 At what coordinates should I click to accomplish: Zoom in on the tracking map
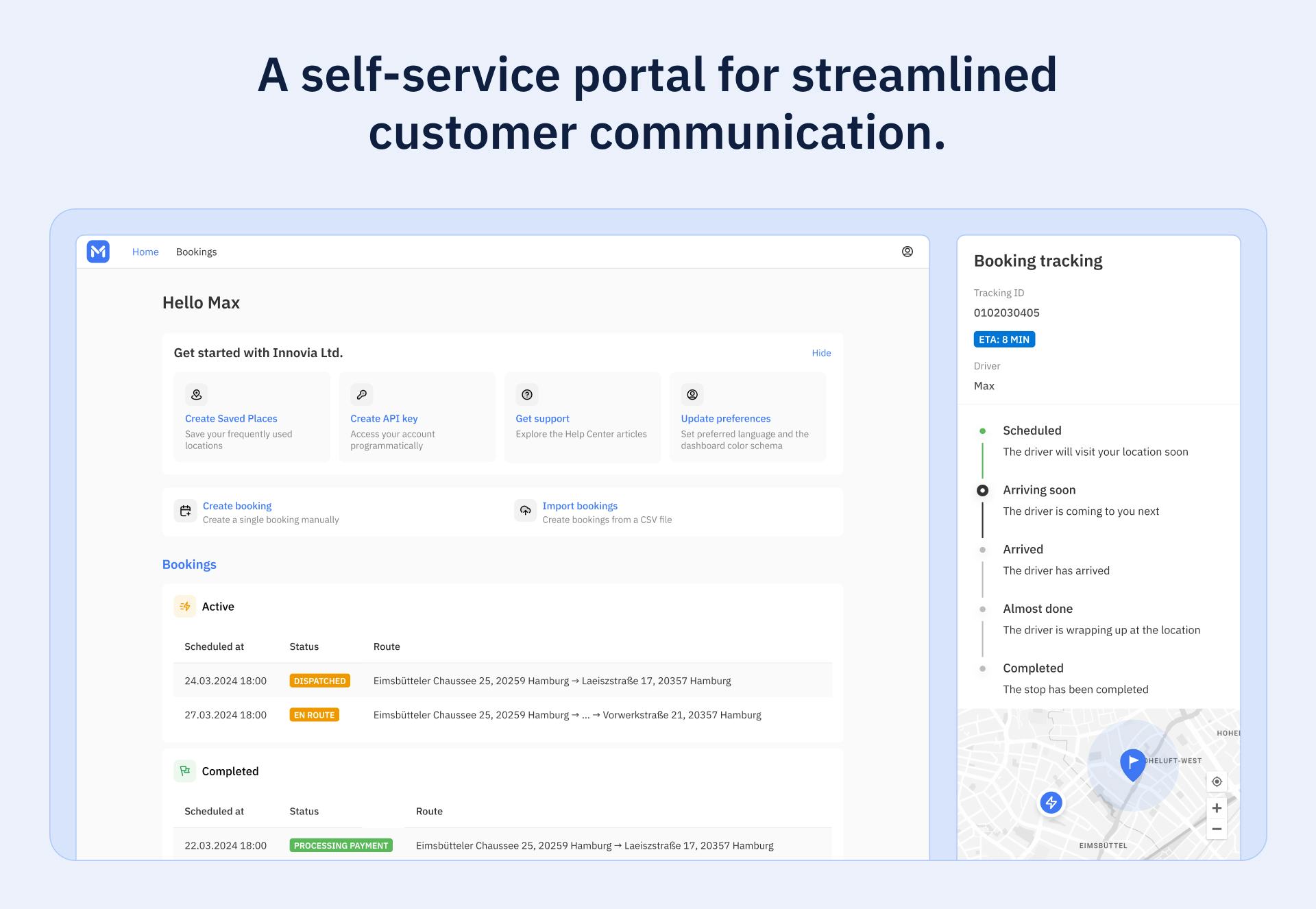click(x=1217, y=808)
